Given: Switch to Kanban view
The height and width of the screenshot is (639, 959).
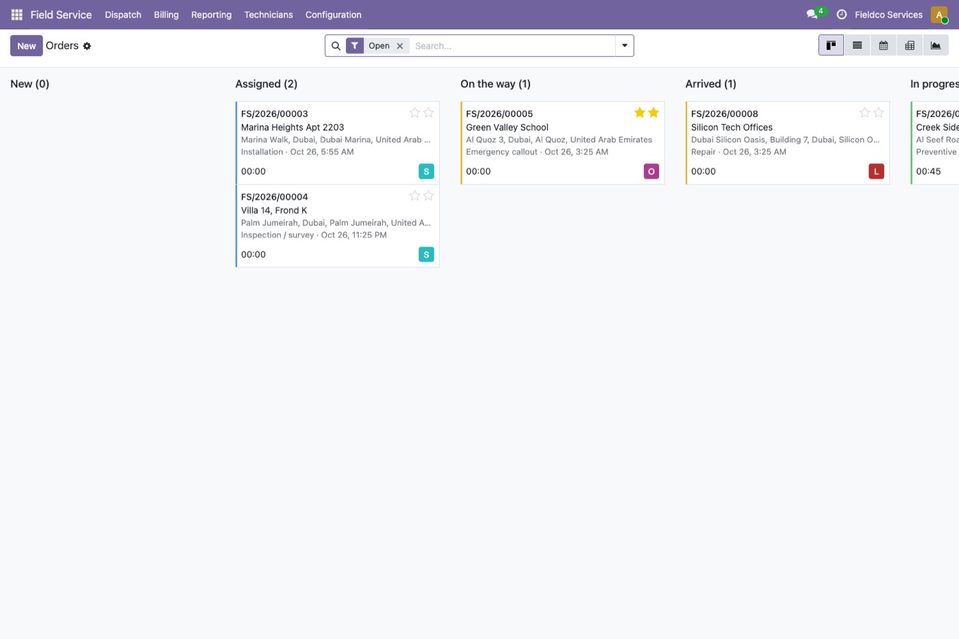Looking at the screenshot, I should click(x=831, y=45).
